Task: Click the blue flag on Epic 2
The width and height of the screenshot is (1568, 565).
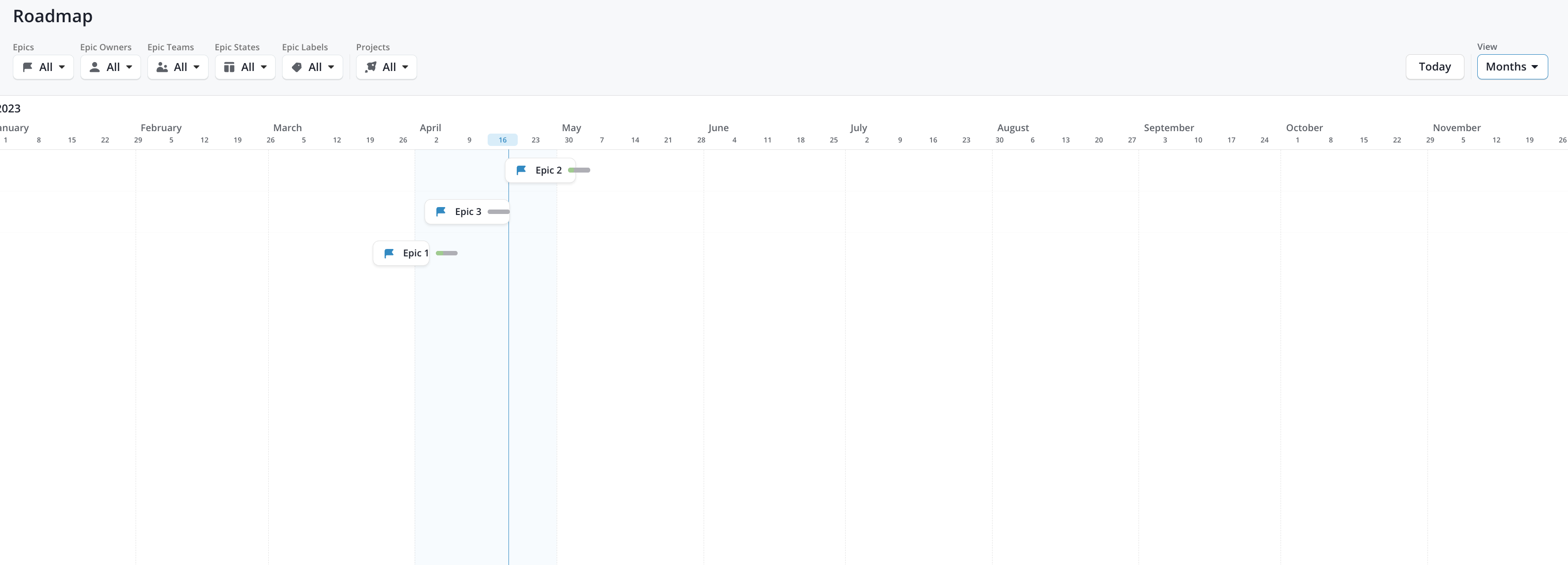Action: coord(521,171)
